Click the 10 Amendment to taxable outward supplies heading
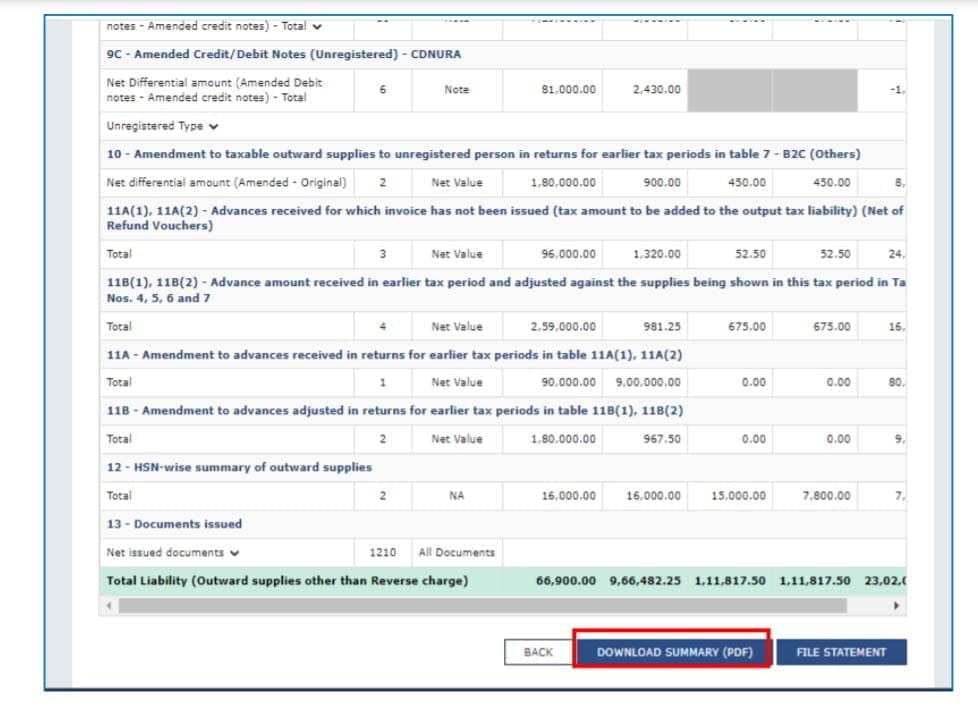Screen dimensions: 978x708 click(482, 154)
